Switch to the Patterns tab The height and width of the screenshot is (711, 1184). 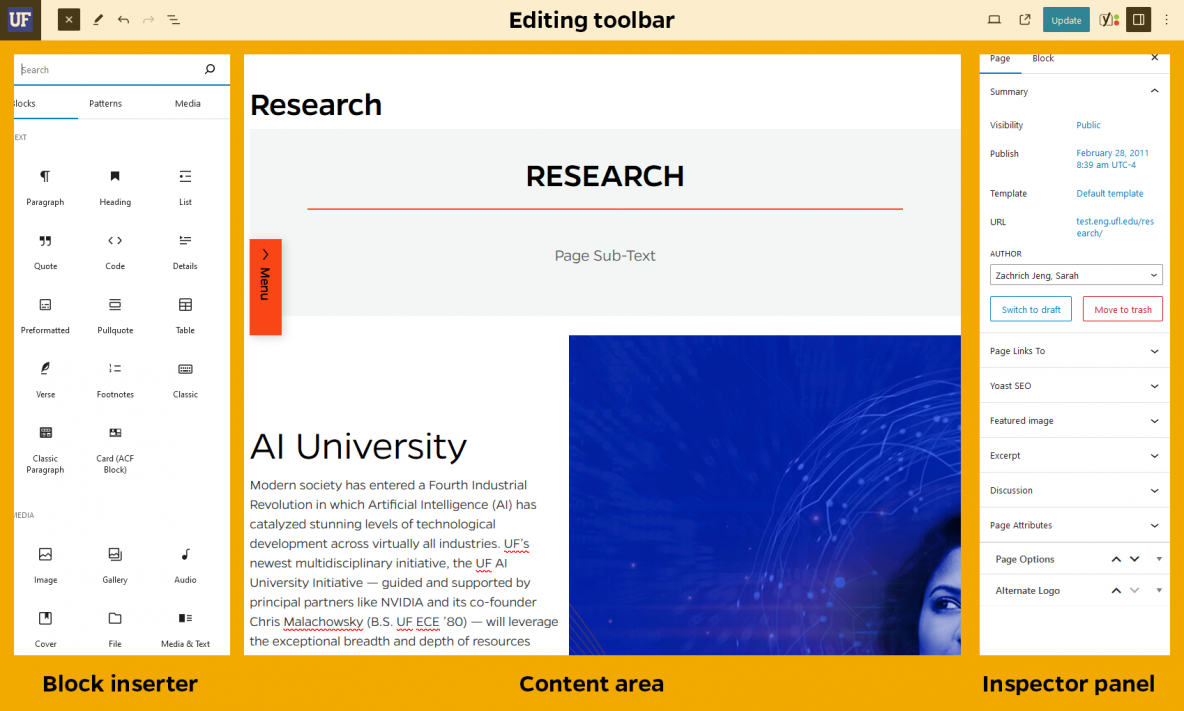(105, 103)
